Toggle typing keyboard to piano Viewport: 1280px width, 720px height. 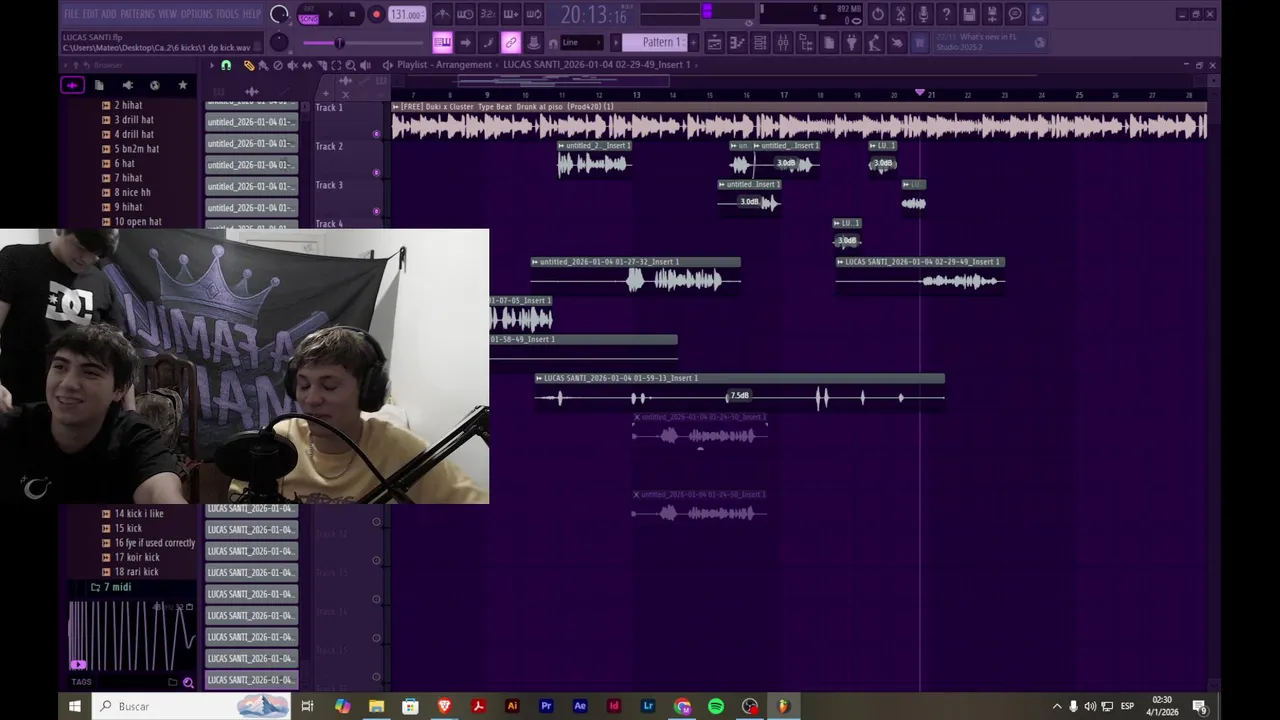442,42
